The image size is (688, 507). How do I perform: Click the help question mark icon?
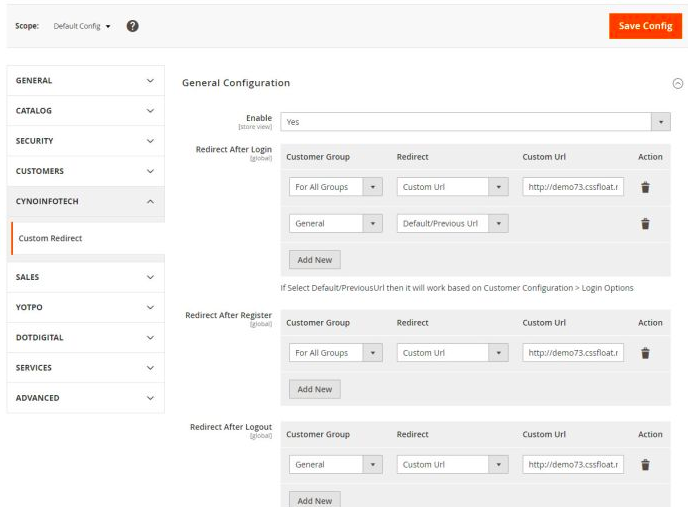[x=133, y=26]
